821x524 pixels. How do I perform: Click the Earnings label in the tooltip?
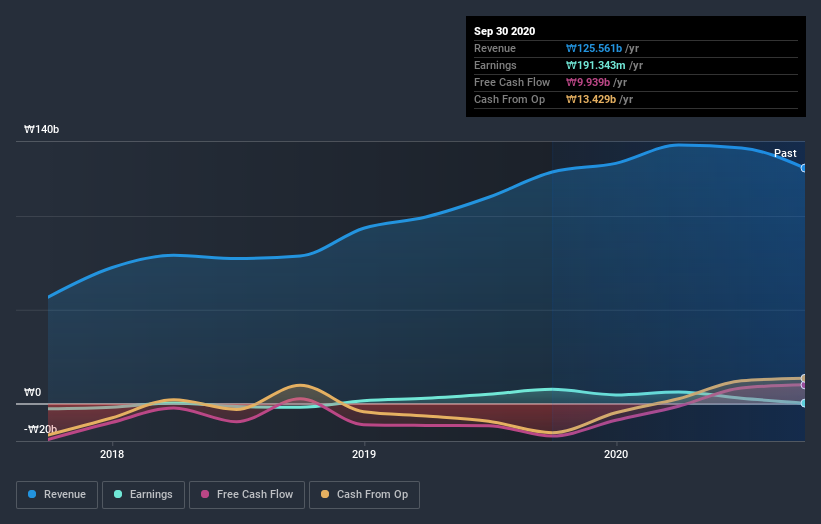click(x=495, y=65)
